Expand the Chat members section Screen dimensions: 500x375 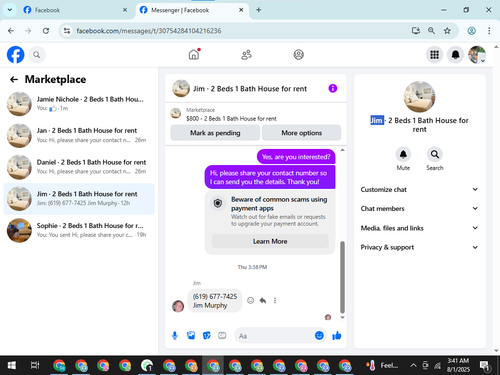click(419, 208)
